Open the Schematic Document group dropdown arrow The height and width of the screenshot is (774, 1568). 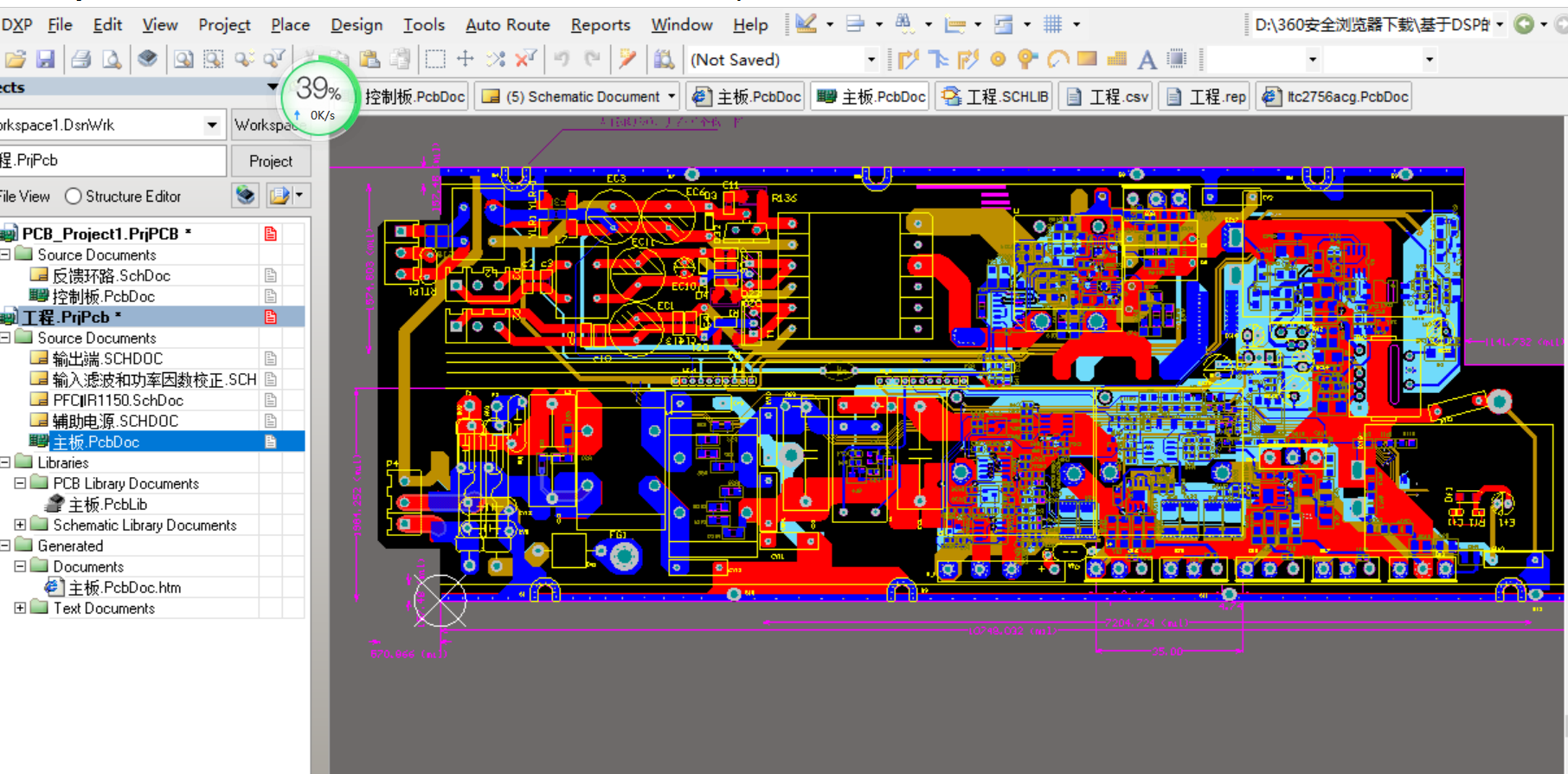672,96
